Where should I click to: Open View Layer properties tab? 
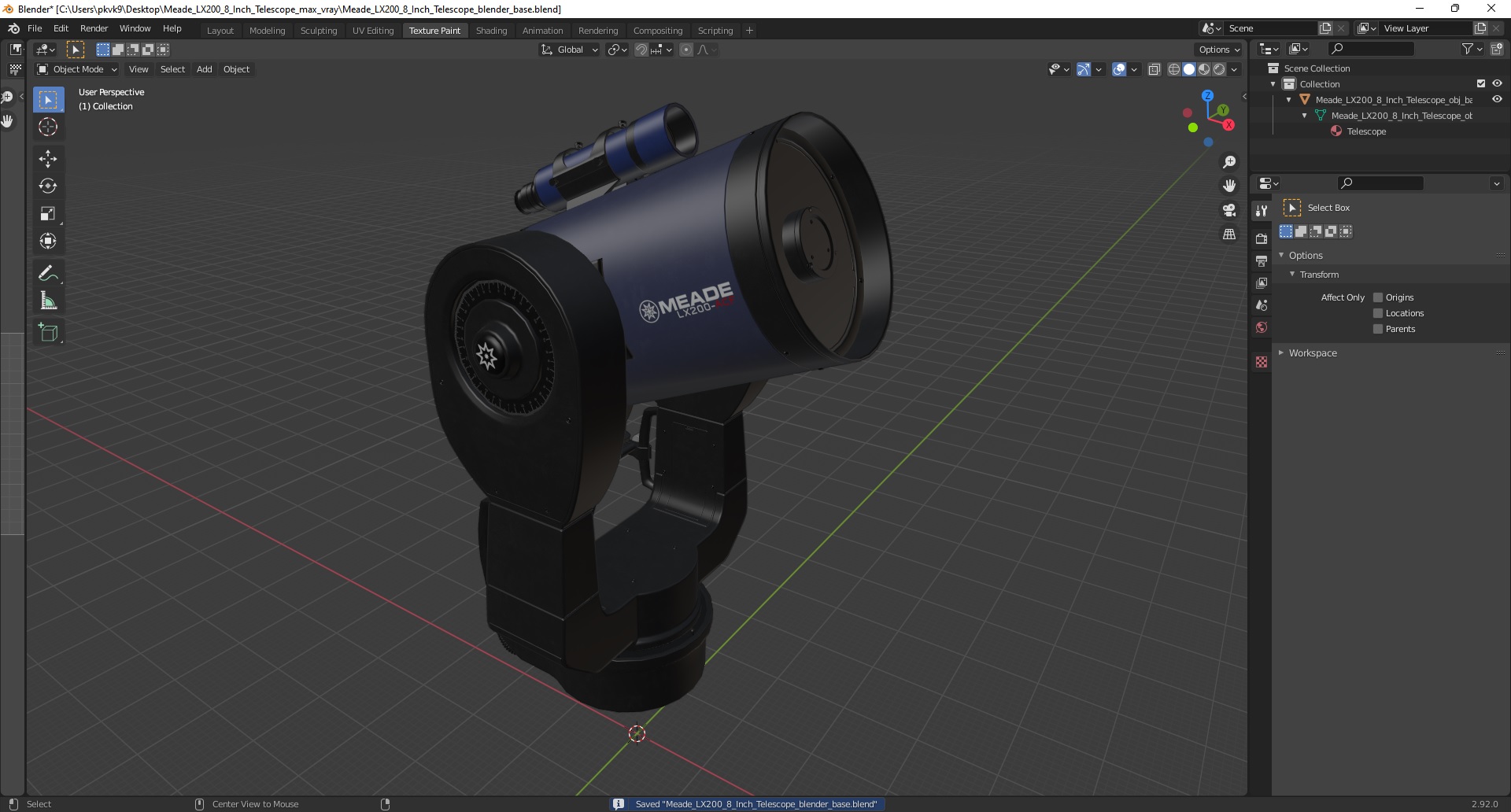(x=1262, y=282)
